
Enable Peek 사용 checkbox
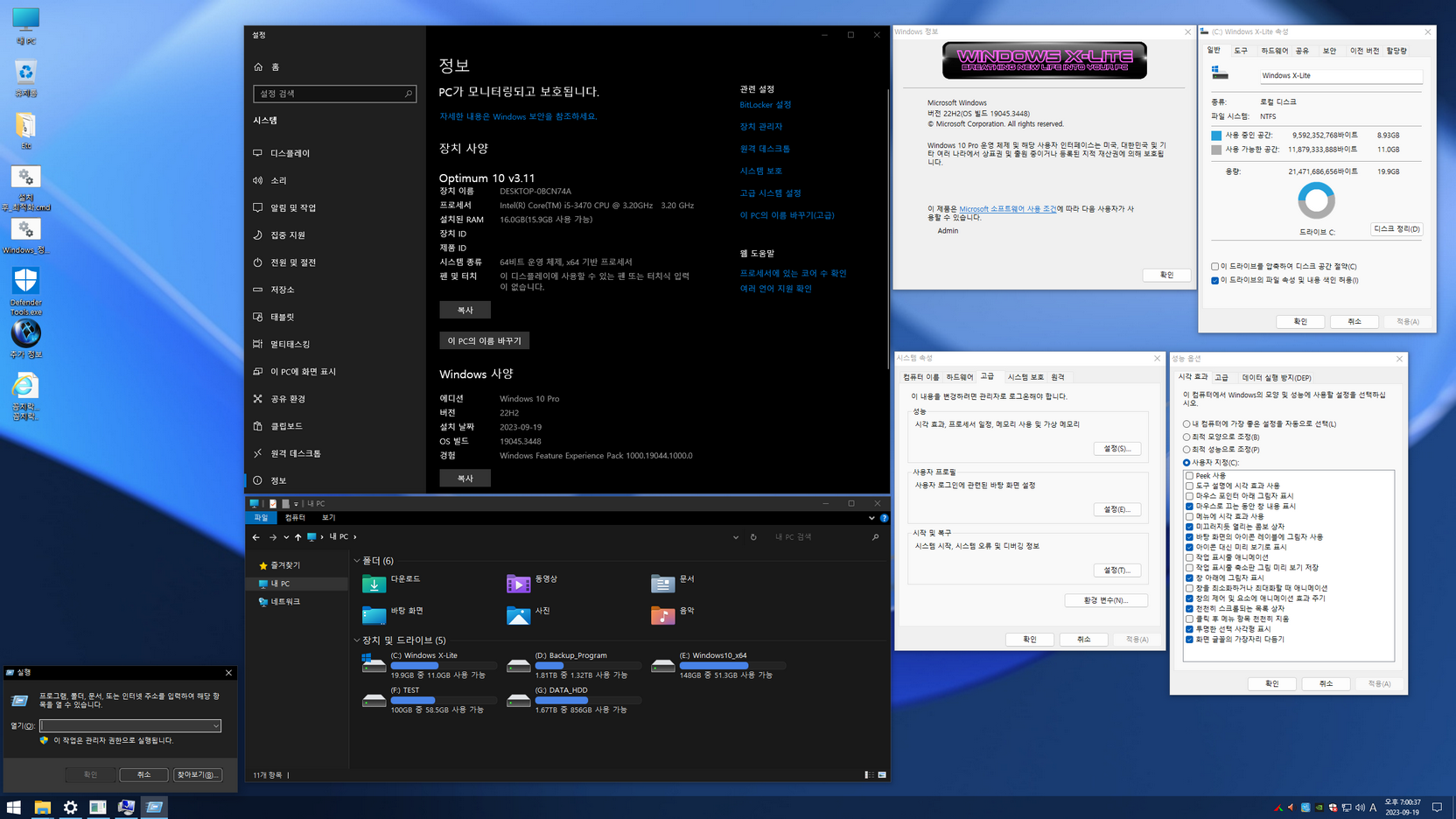[x=1189, y=475]
